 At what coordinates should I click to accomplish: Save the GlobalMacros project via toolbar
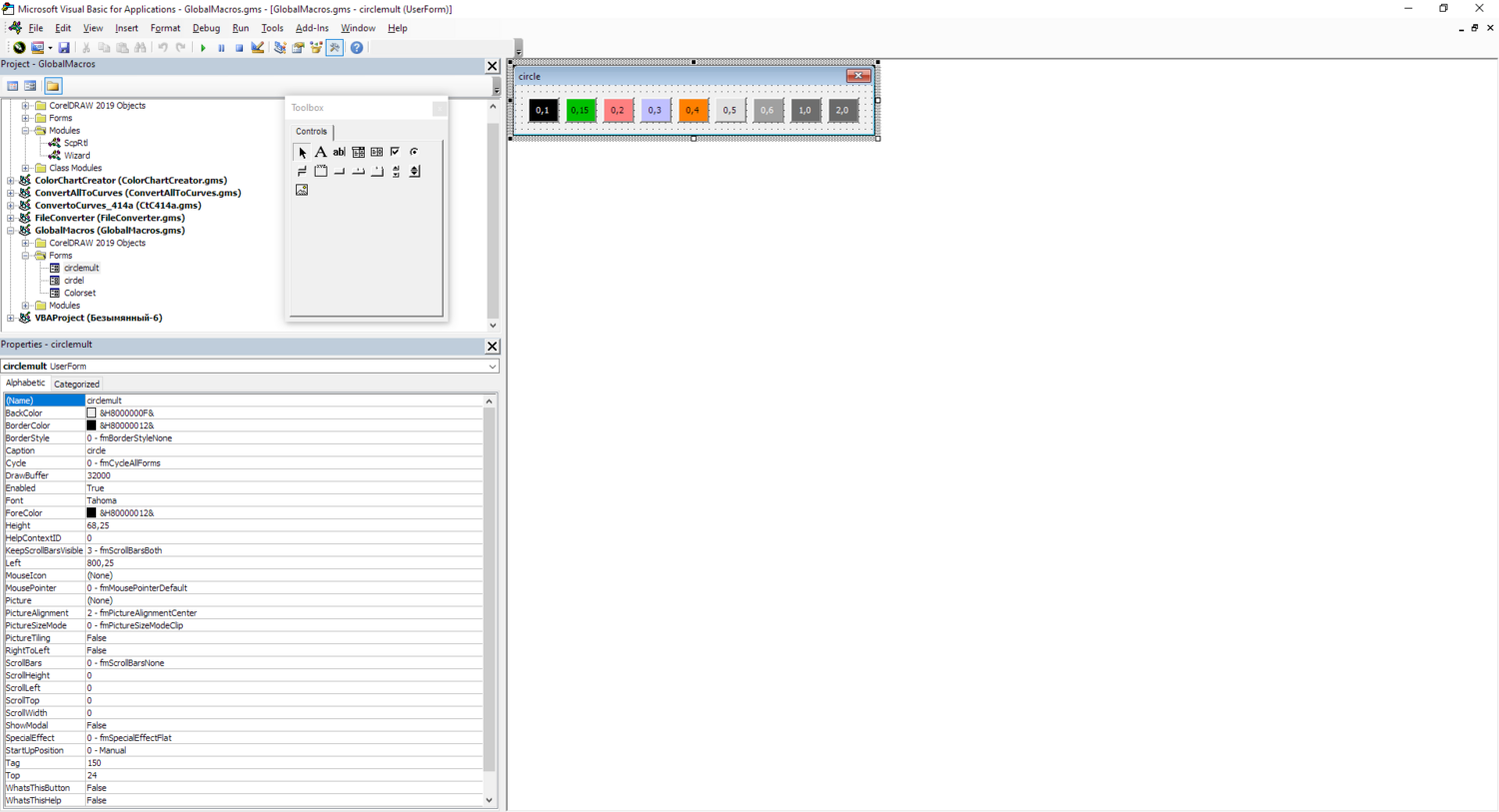point(64,48)
